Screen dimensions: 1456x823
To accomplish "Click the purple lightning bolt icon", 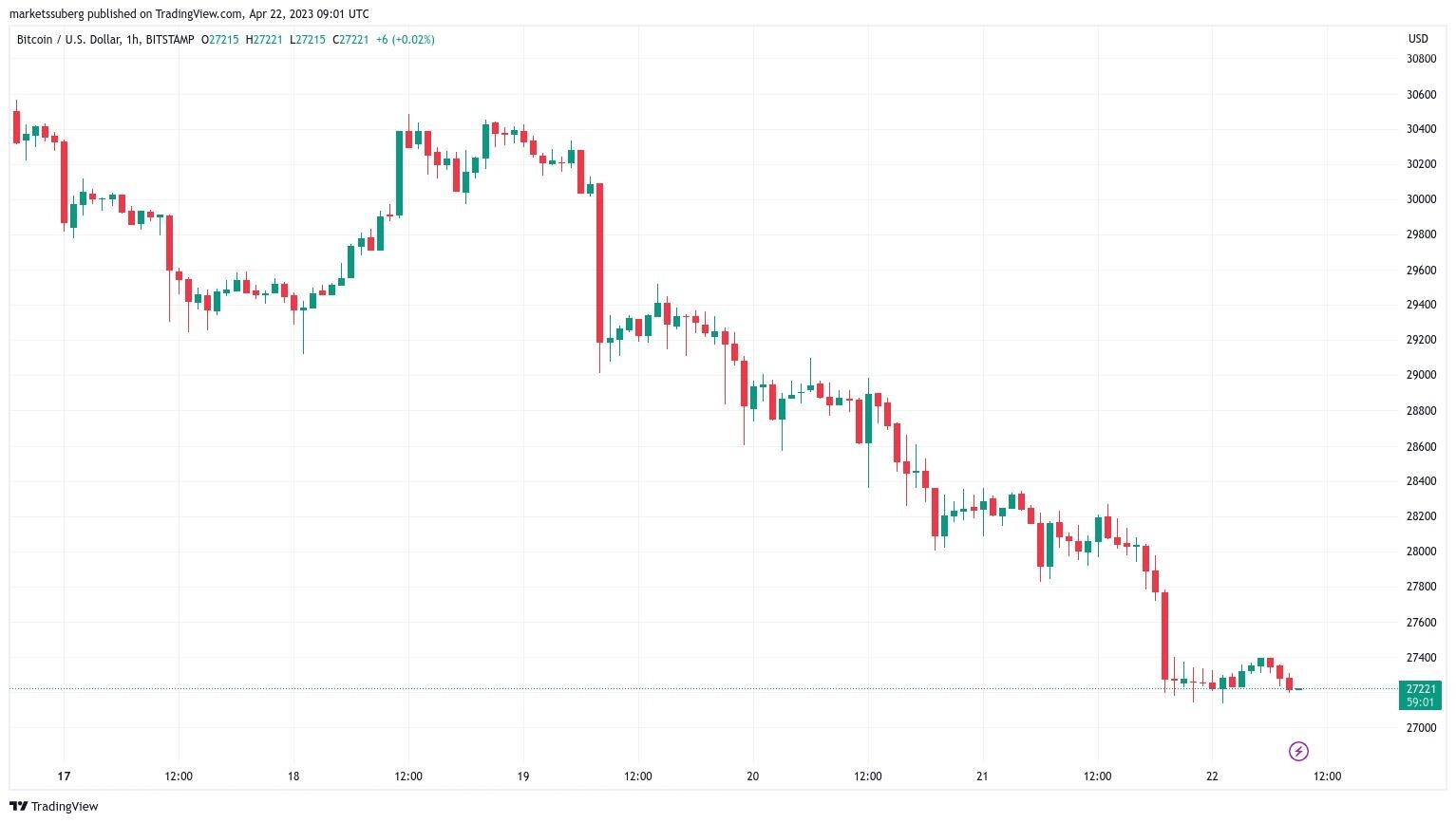I will click(1298, 752).
